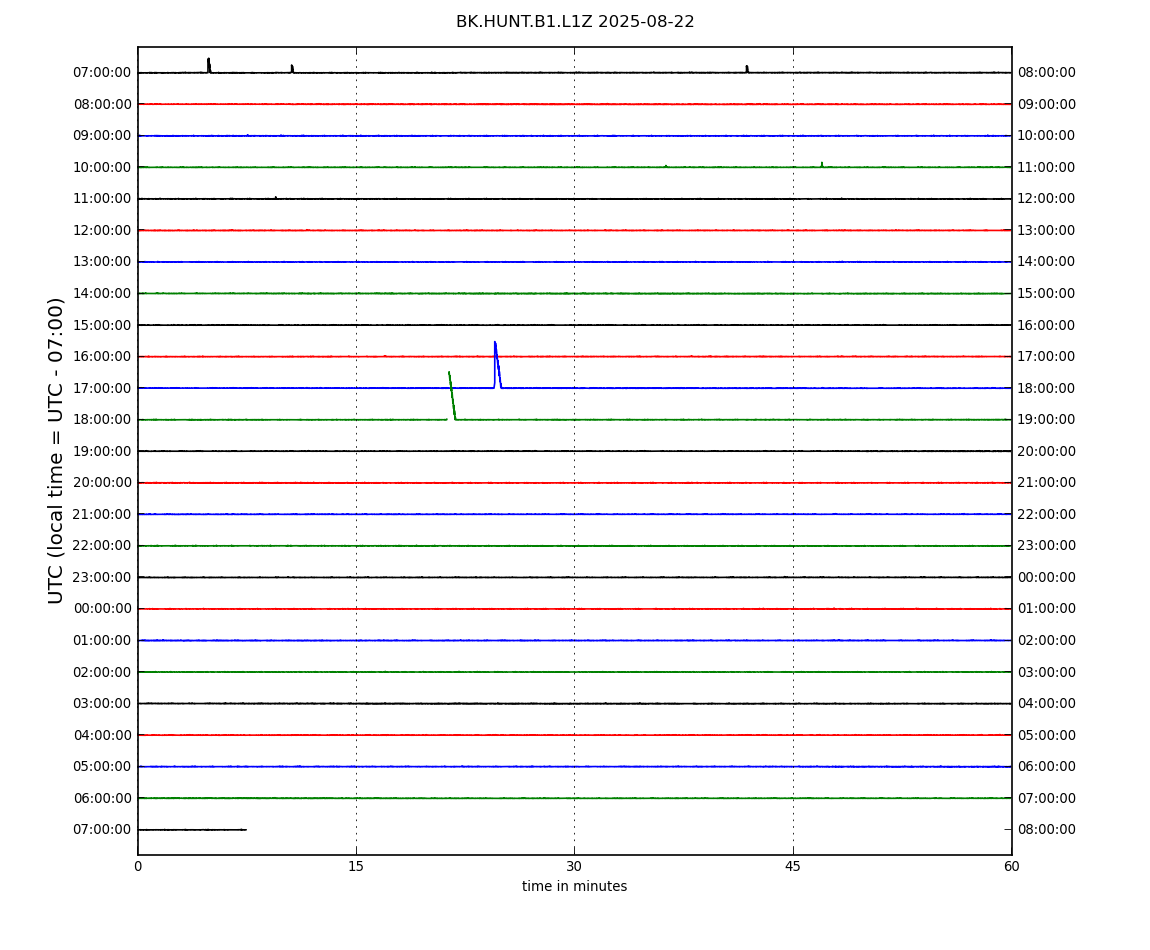
Task: Click the plot title BK.HUNT.B1.L1Z 2025-08-22
Action: [575, 22]
